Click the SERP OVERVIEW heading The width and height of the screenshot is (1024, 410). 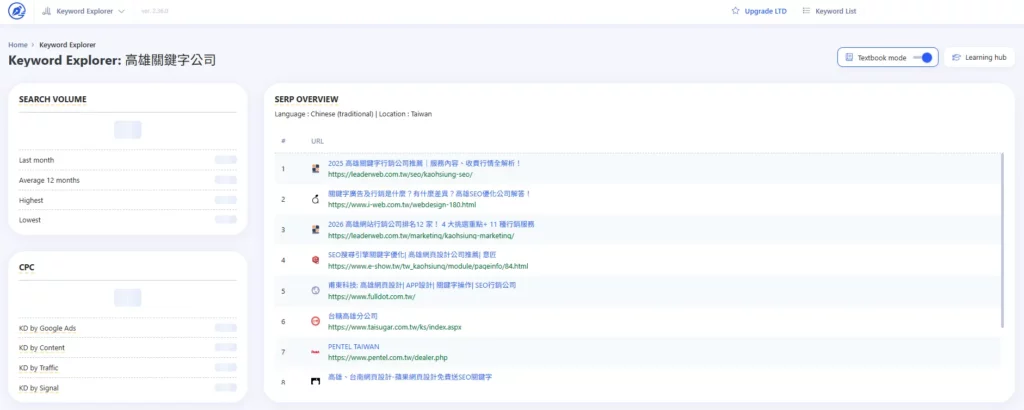(x=307, y=99)
